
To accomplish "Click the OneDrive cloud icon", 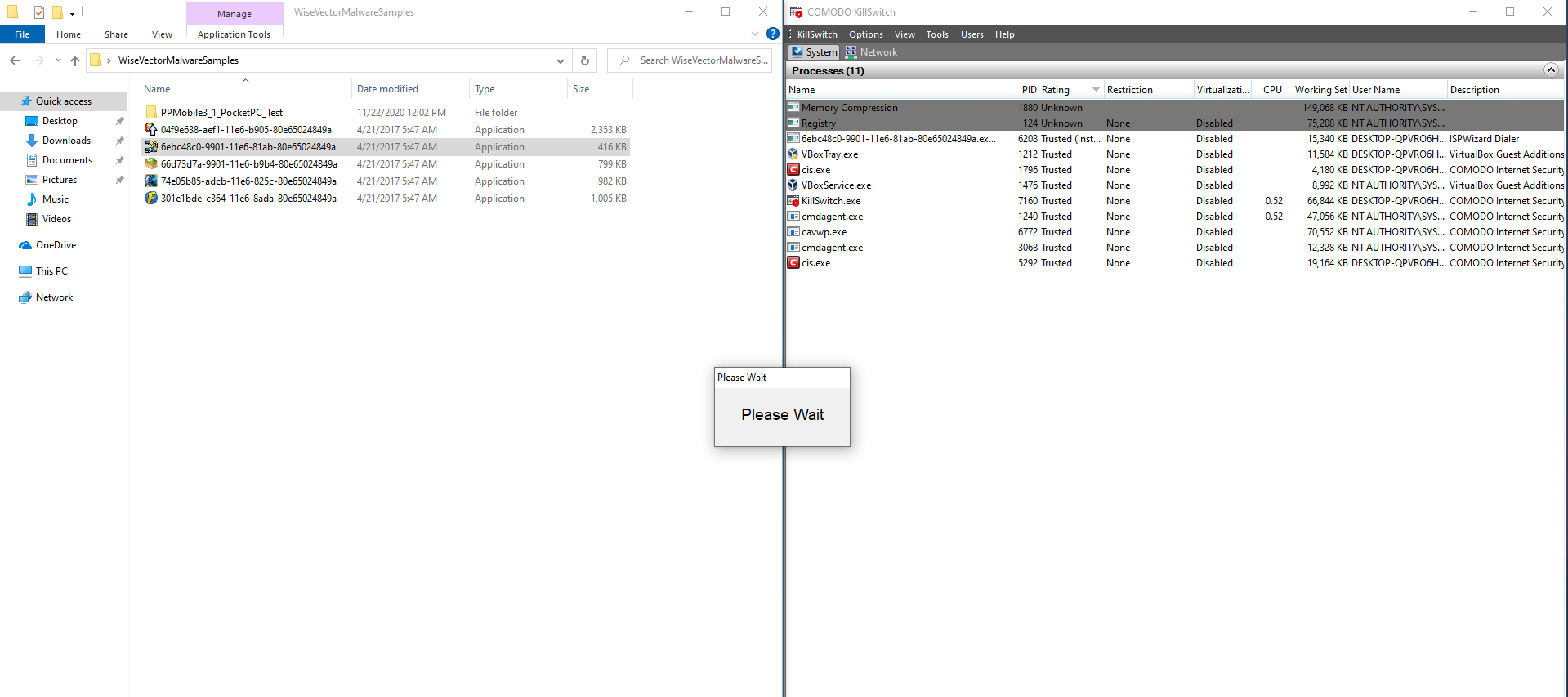I will [25, 245].
